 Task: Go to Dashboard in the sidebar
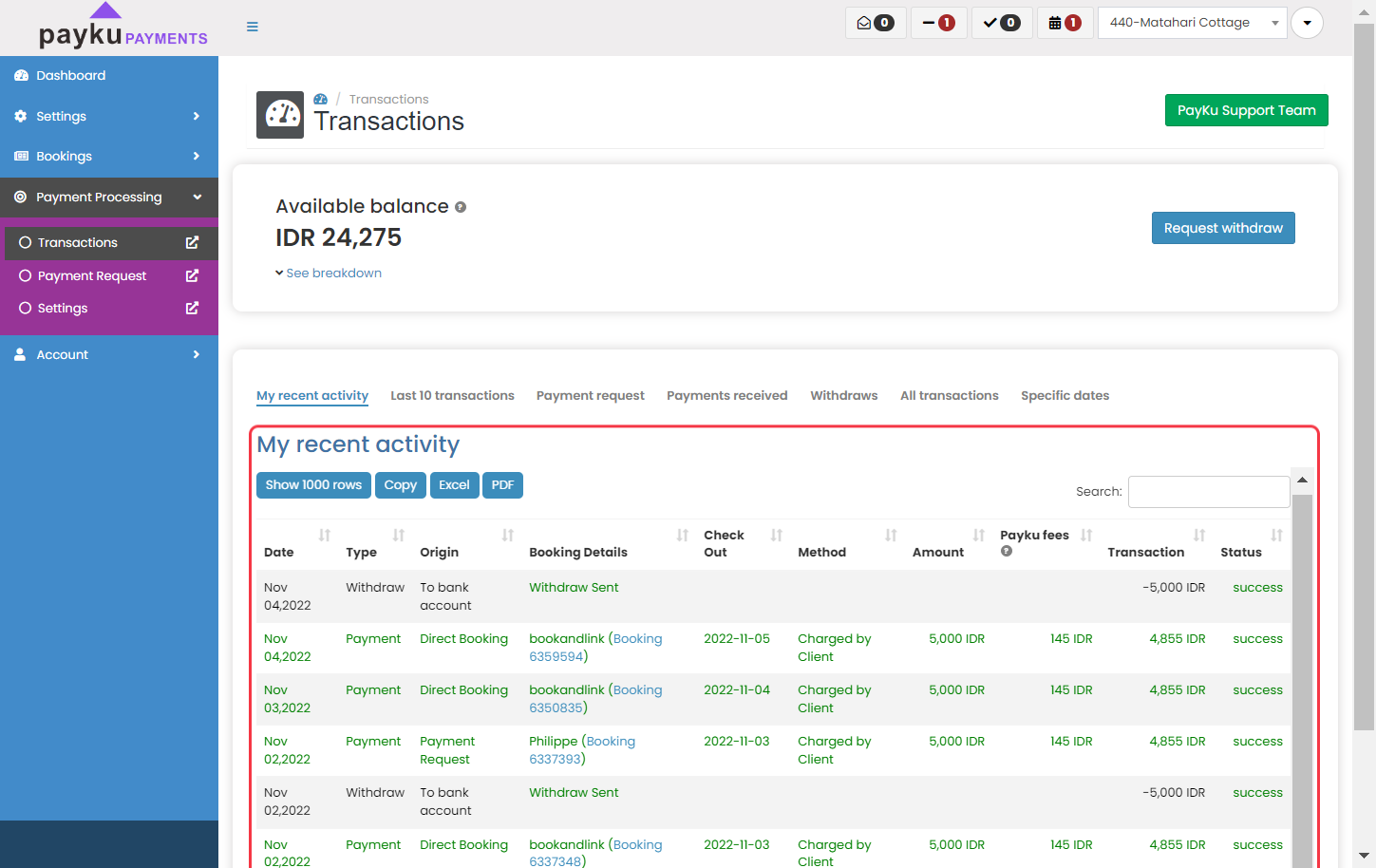109,76
